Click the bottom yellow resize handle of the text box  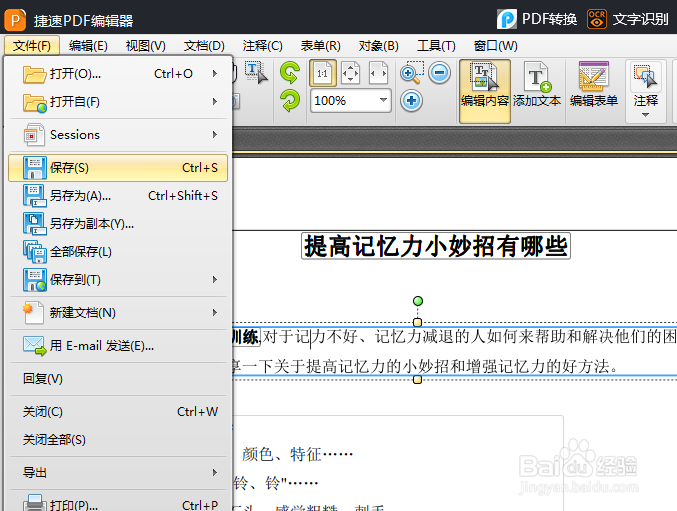417,379
